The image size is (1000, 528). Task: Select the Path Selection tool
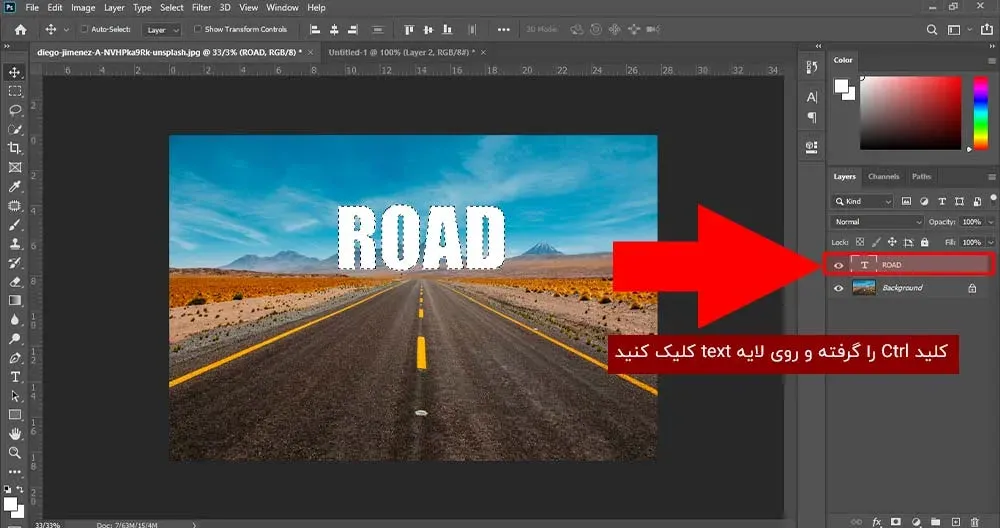15,396
